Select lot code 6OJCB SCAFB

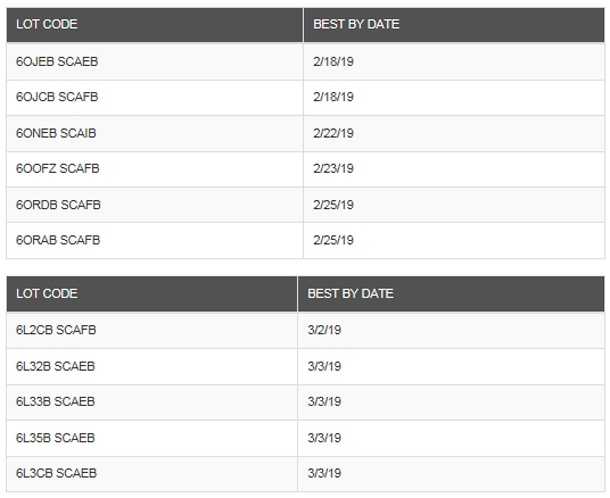57,97
